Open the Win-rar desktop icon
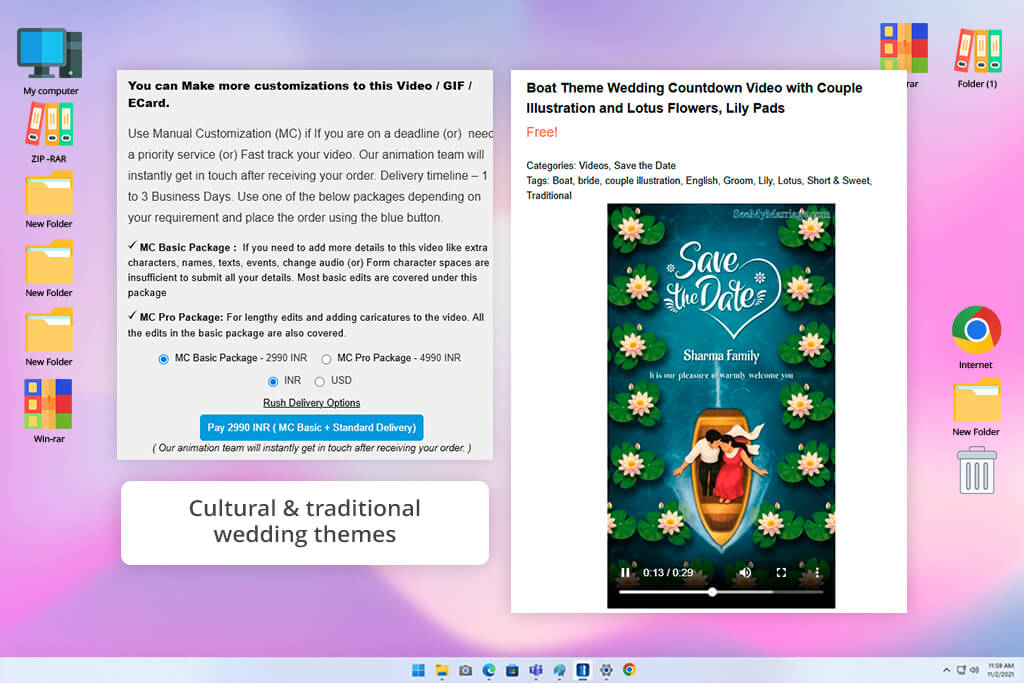The height and width of the screenshot is (683, 1024). pyautogui.click(x=49, y=411)
